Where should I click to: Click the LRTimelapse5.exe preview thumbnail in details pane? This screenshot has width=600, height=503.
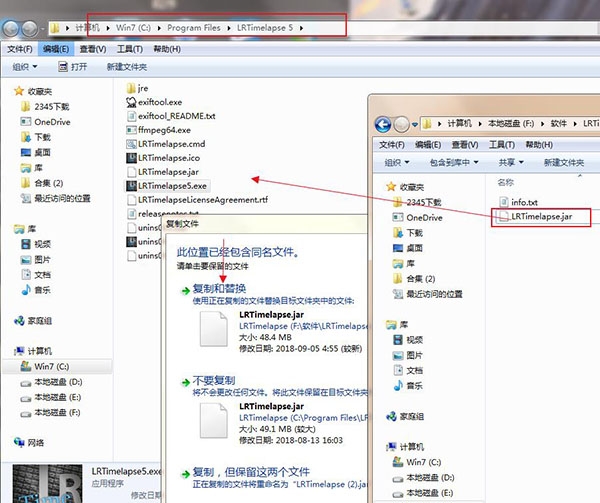click(x=47, y=483)
